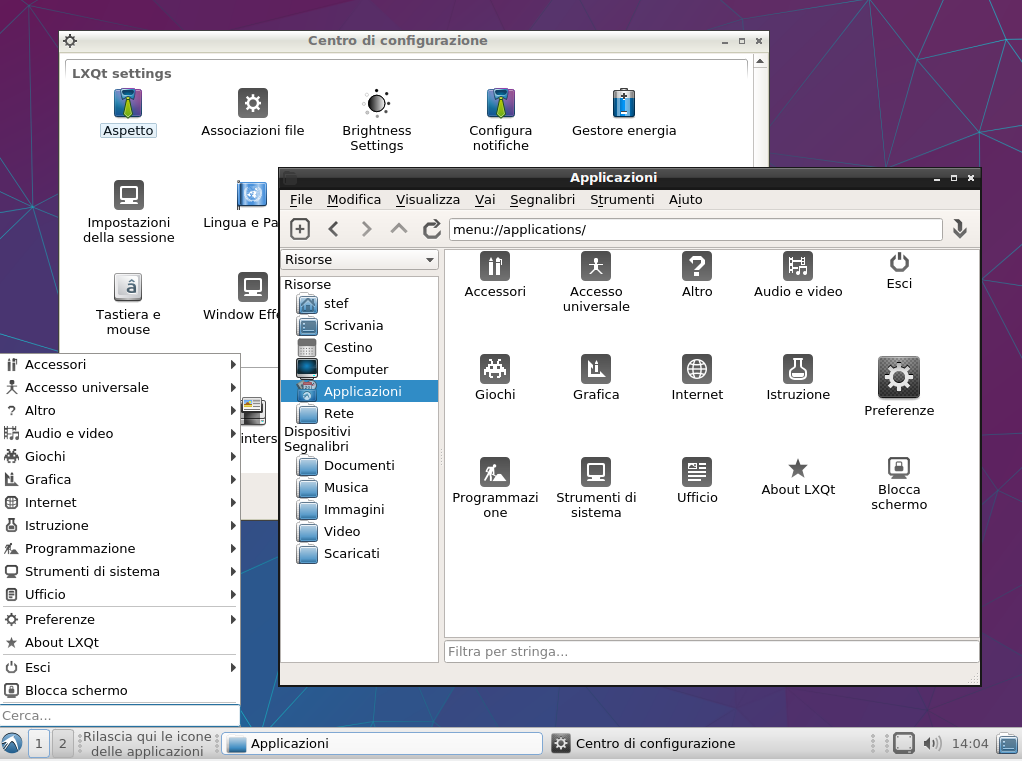
Task: Select Blocca schermo in start menu
Action: click(x=76, y=690)
